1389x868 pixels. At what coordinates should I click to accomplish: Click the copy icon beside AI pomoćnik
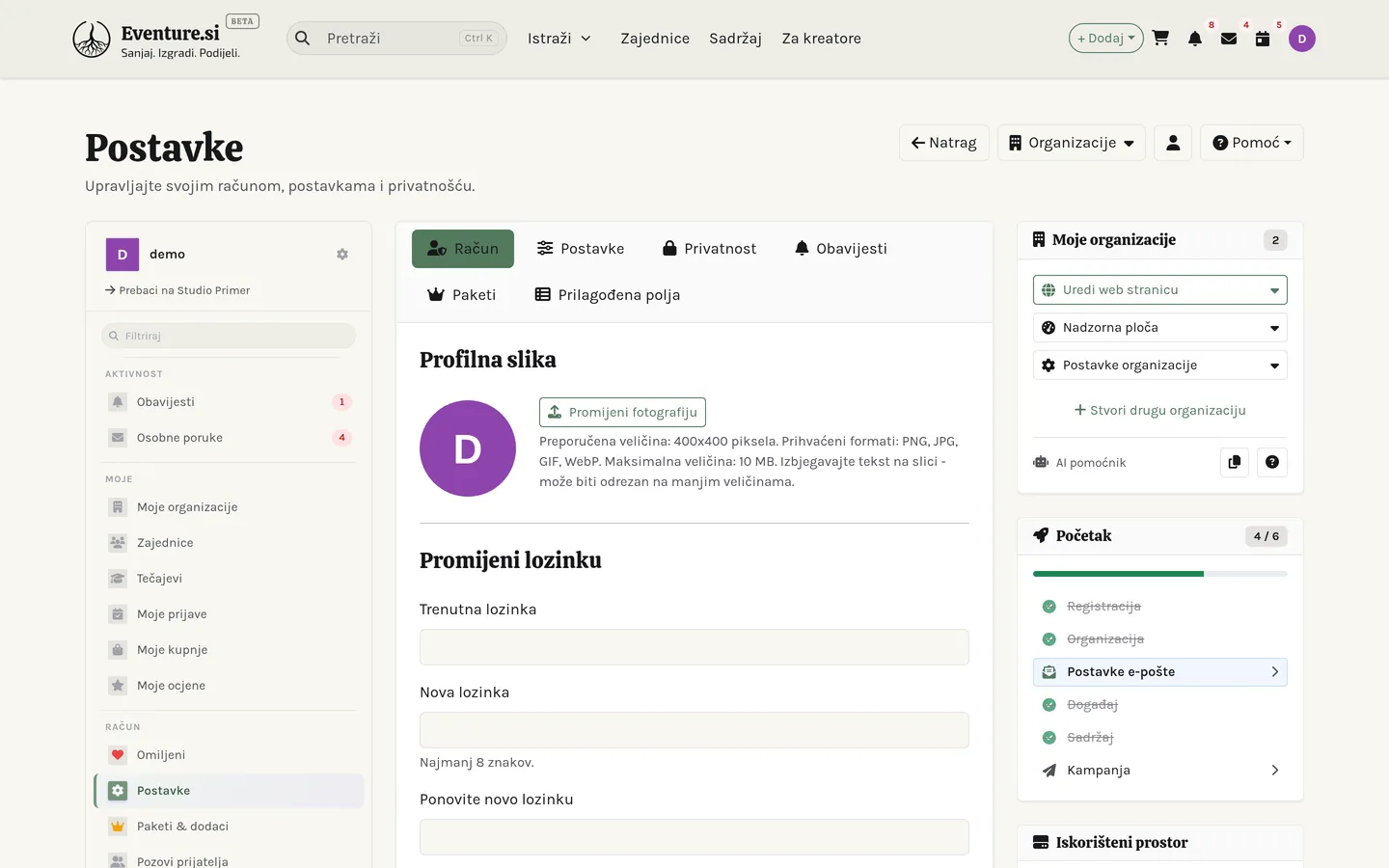1235,462
